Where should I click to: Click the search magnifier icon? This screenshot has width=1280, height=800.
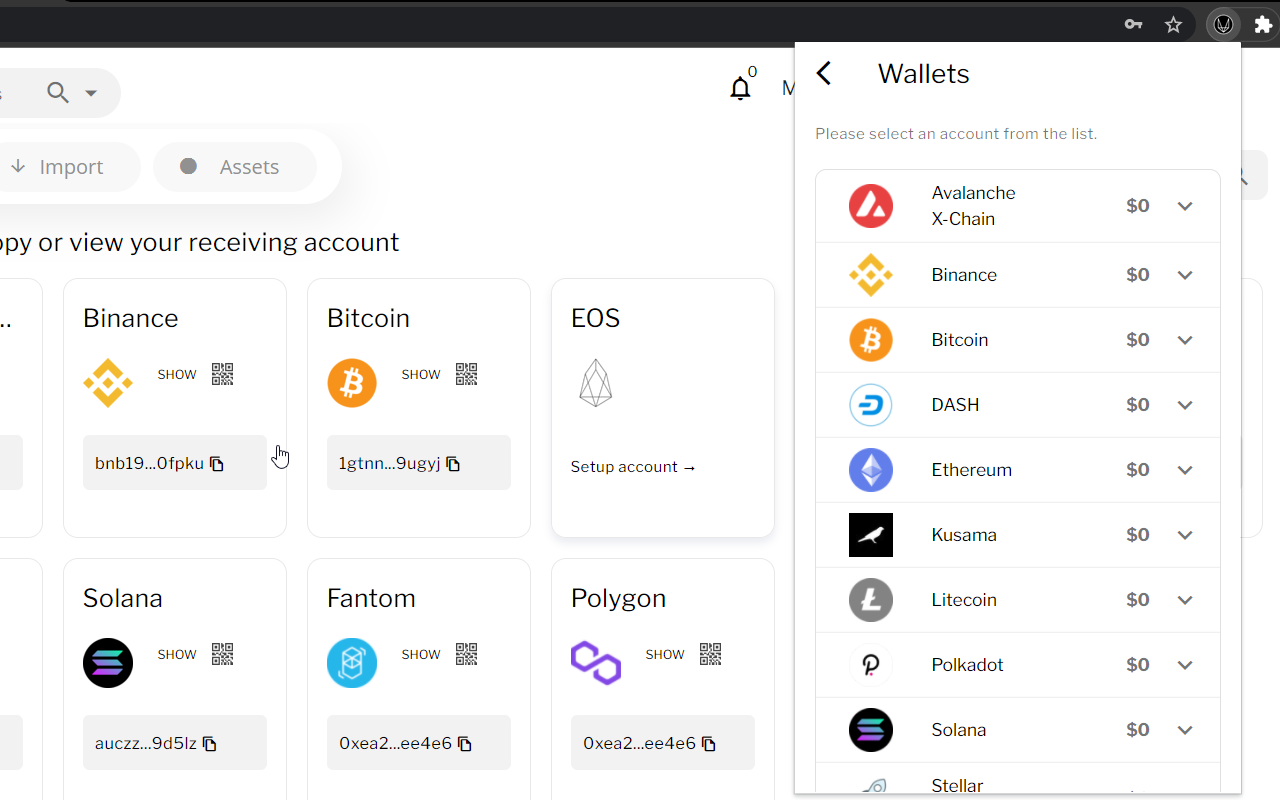coord(58,93)
